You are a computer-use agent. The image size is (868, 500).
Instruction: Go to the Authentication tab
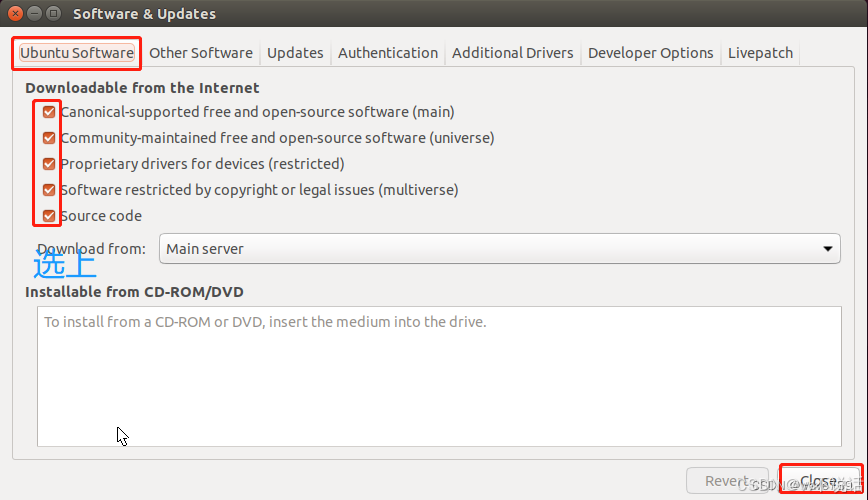pyautogui.click(x=388, y=53)
